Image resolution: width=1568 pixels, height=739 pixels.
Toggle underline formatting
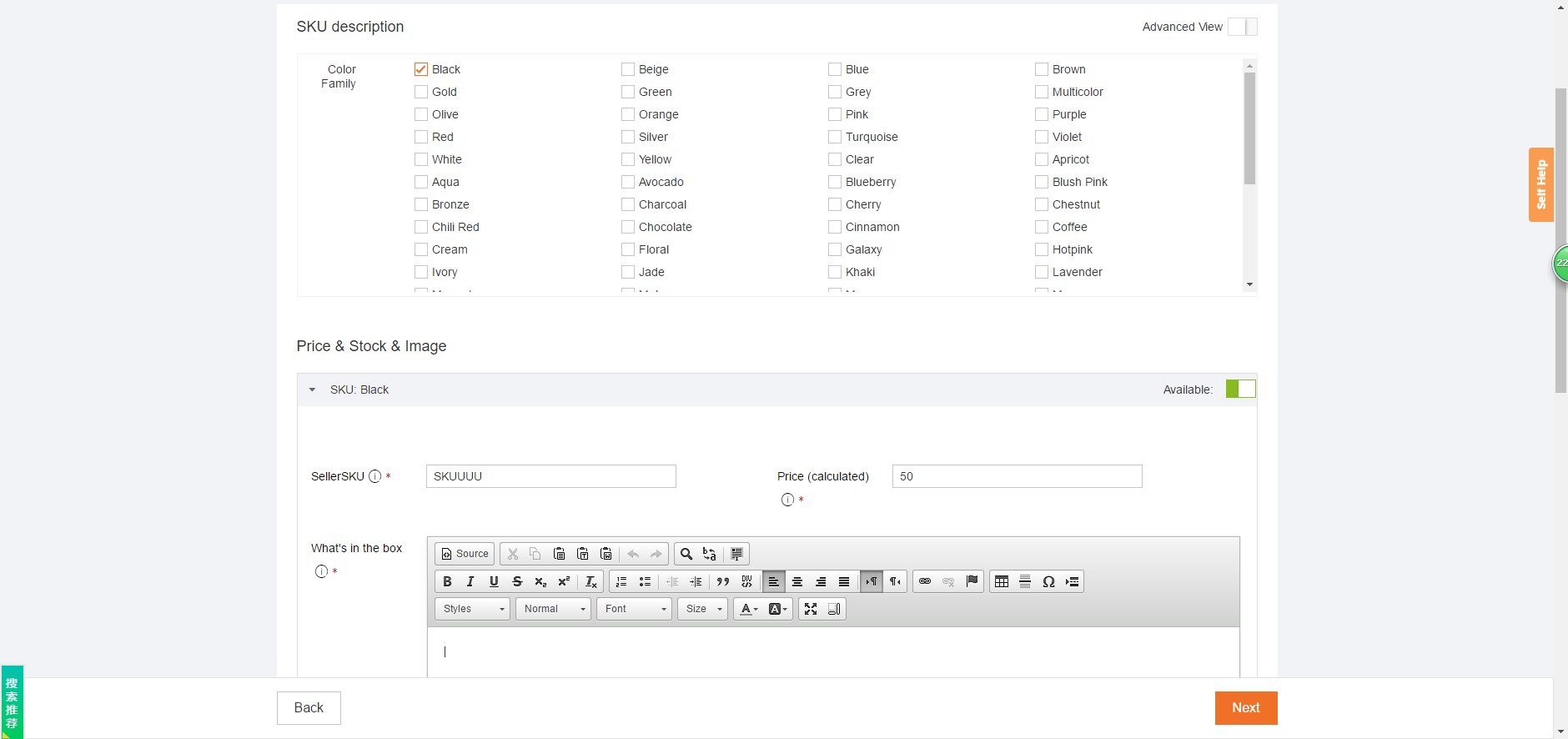click(494, 581)
